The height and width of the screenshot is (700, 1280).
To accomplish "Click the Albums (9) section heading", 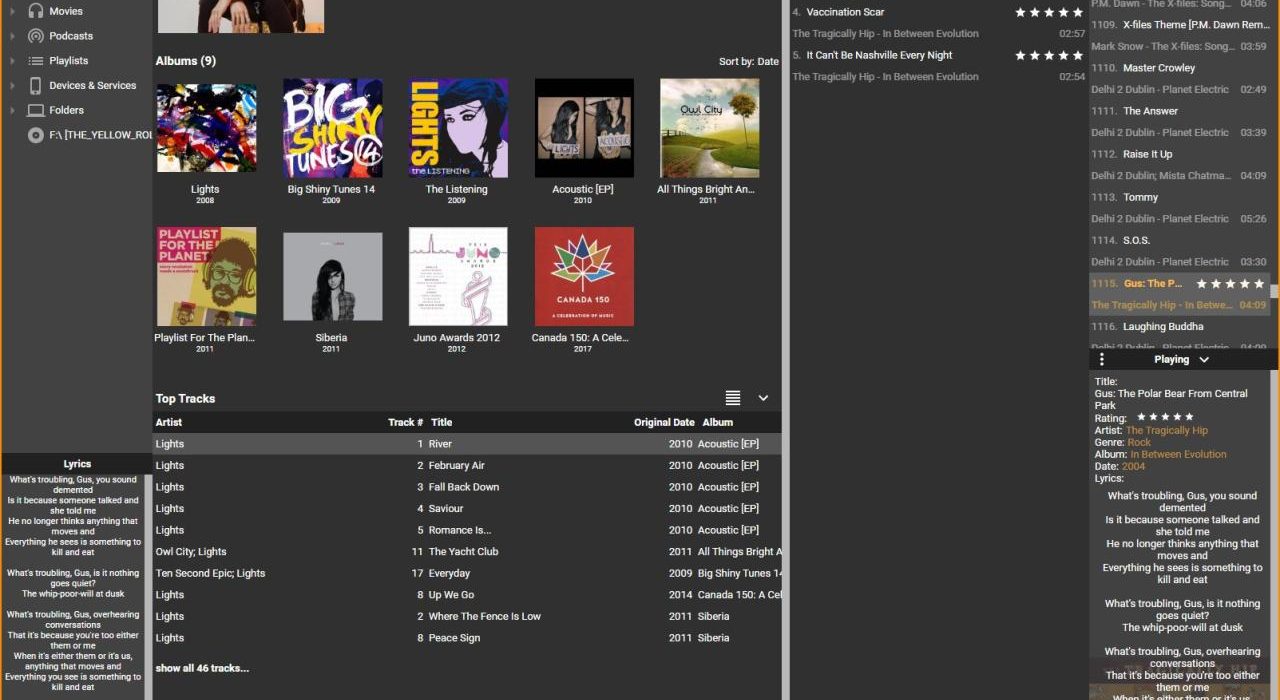I will coord(186,61).
